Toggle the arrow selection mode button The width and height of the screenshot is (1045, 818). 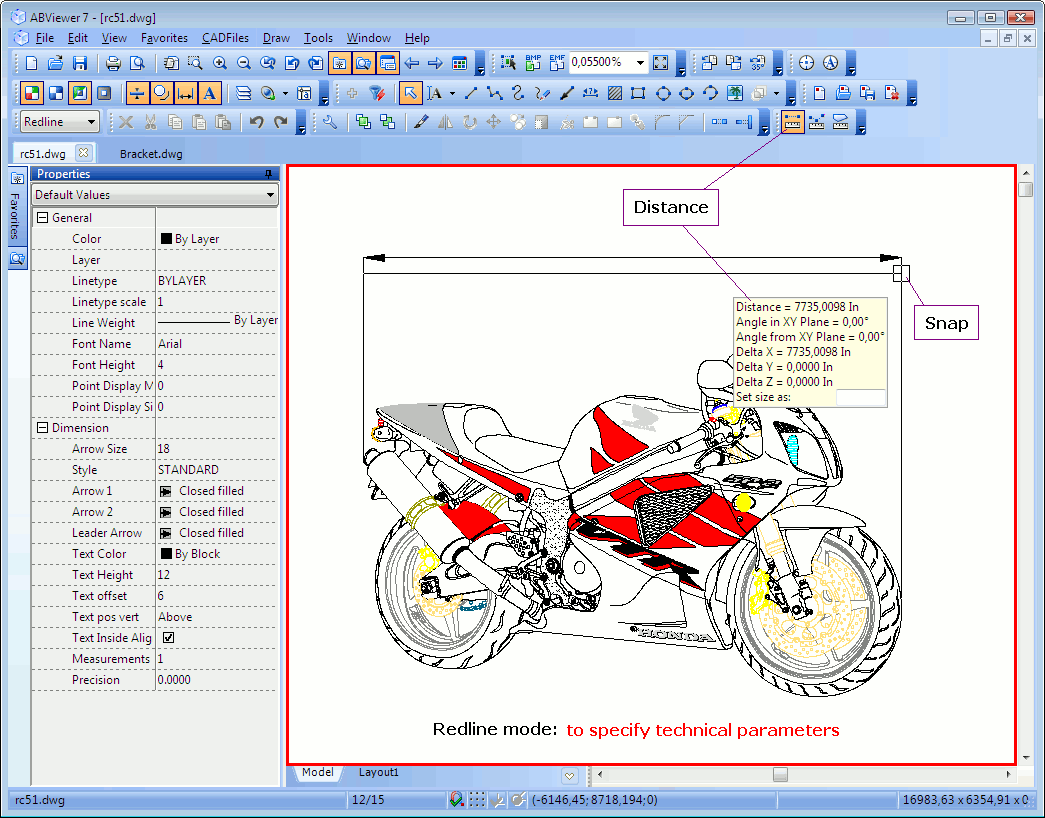coord(410,93)
